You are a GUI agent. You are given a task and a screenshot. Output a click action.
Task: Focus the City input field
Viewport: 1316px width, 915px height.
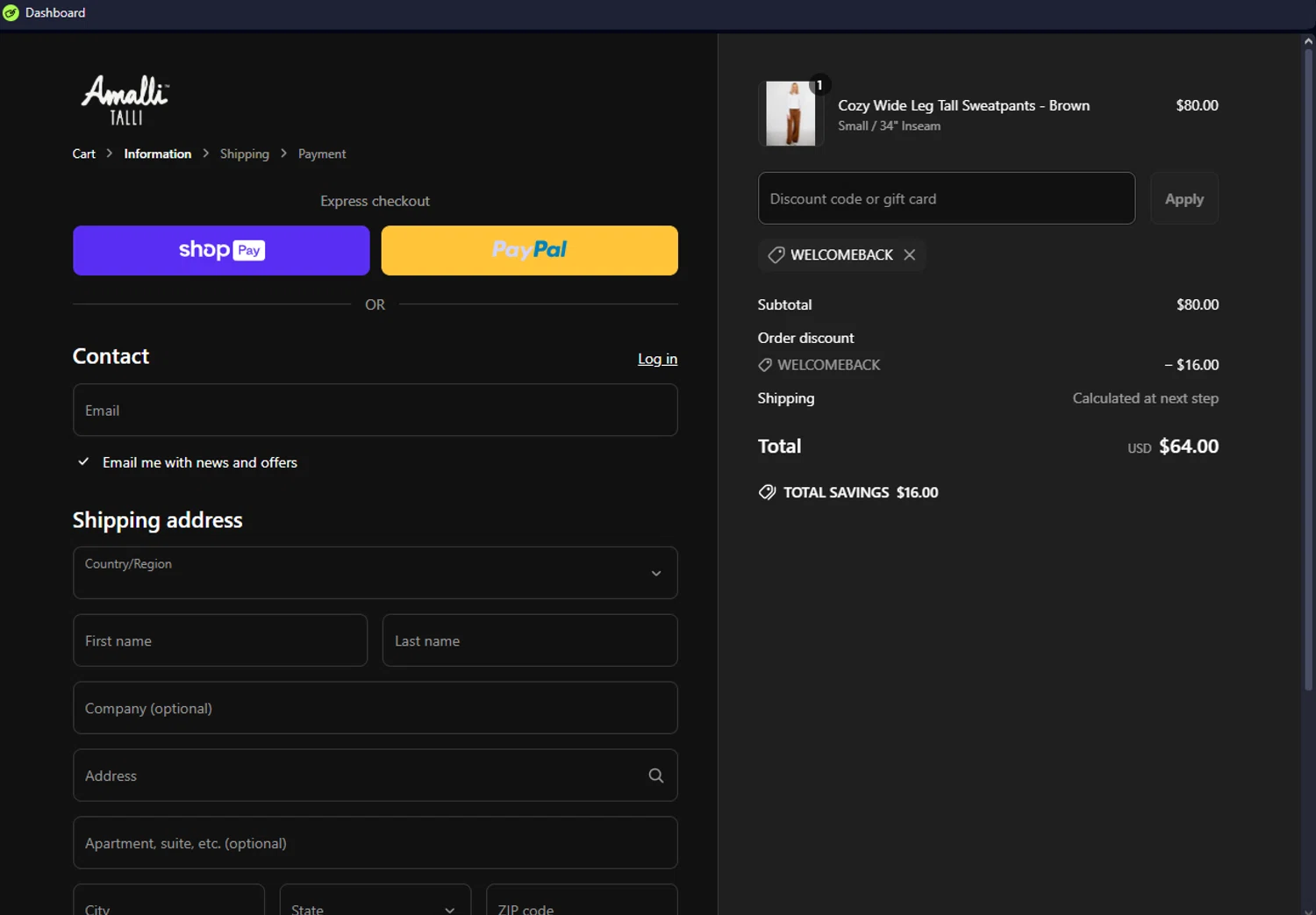click(168, 900)
